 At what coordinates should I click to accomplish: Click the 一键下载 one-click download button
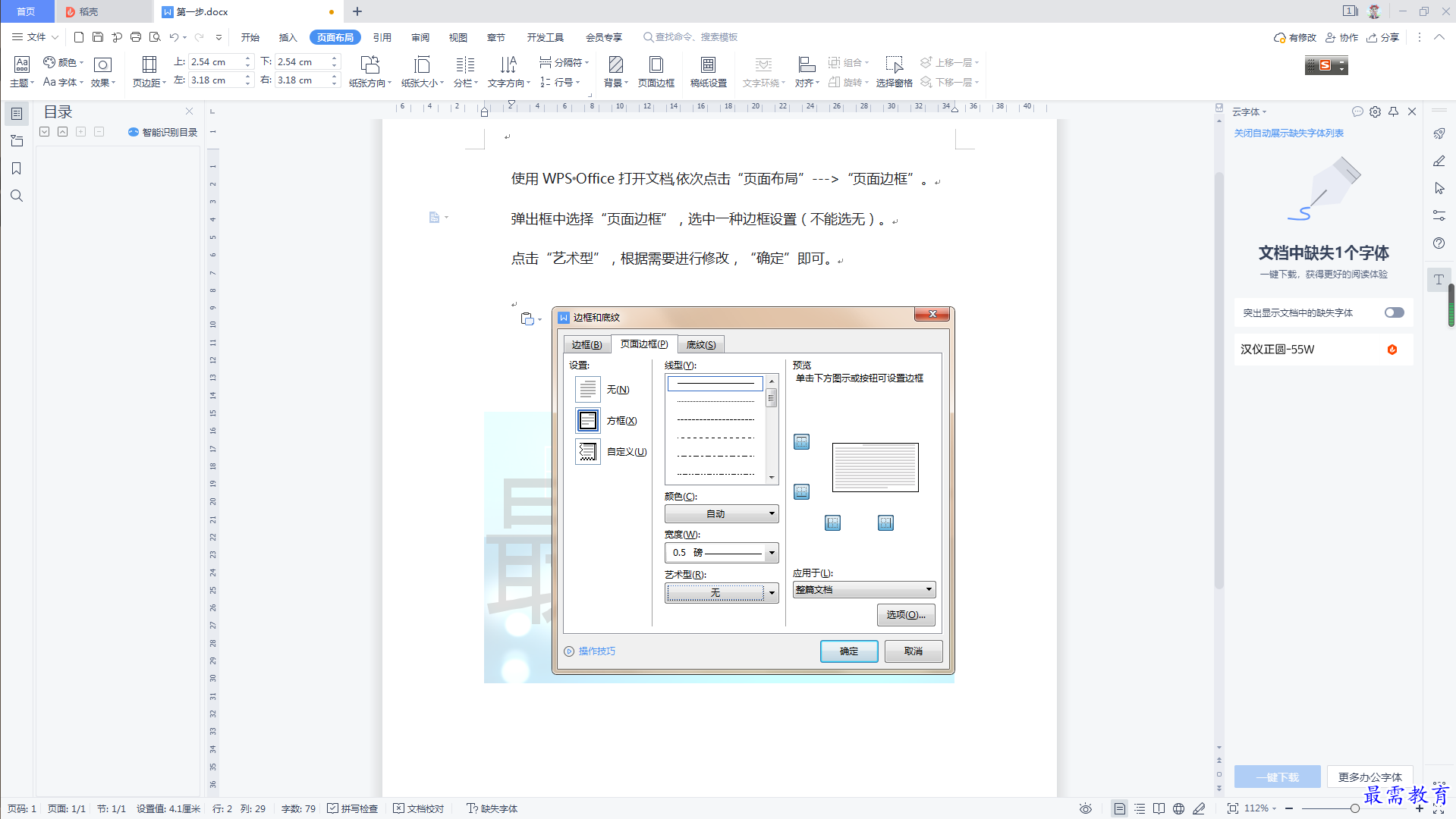pyautogui.click(x=1277, y=777)
